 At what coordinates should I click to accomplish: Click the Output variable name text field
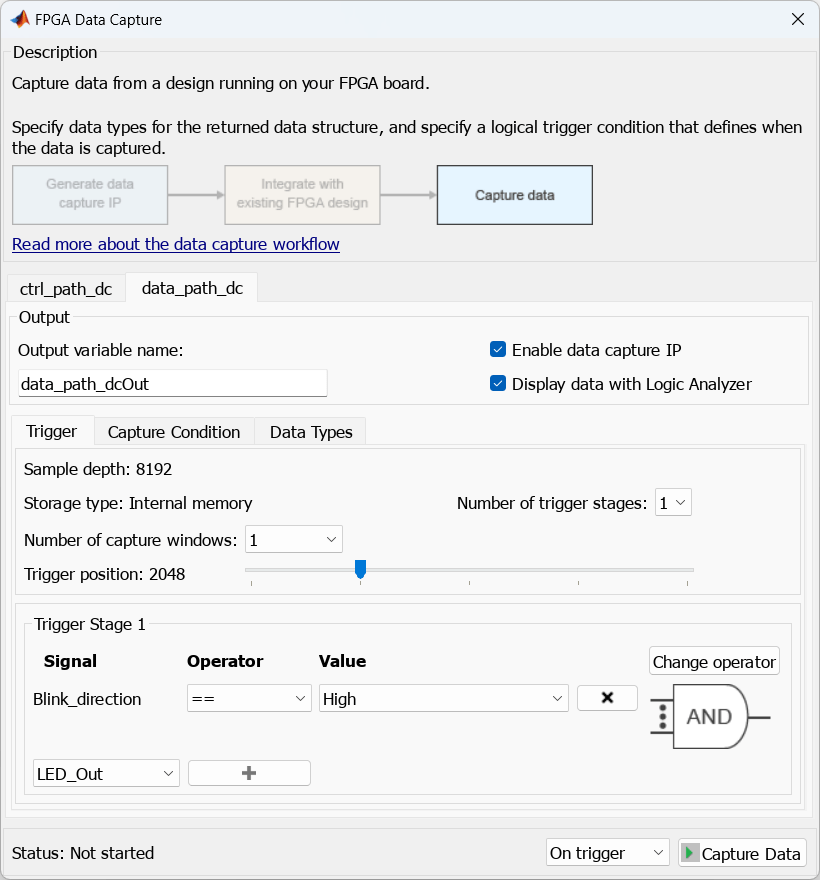click(x=172, y=383)
